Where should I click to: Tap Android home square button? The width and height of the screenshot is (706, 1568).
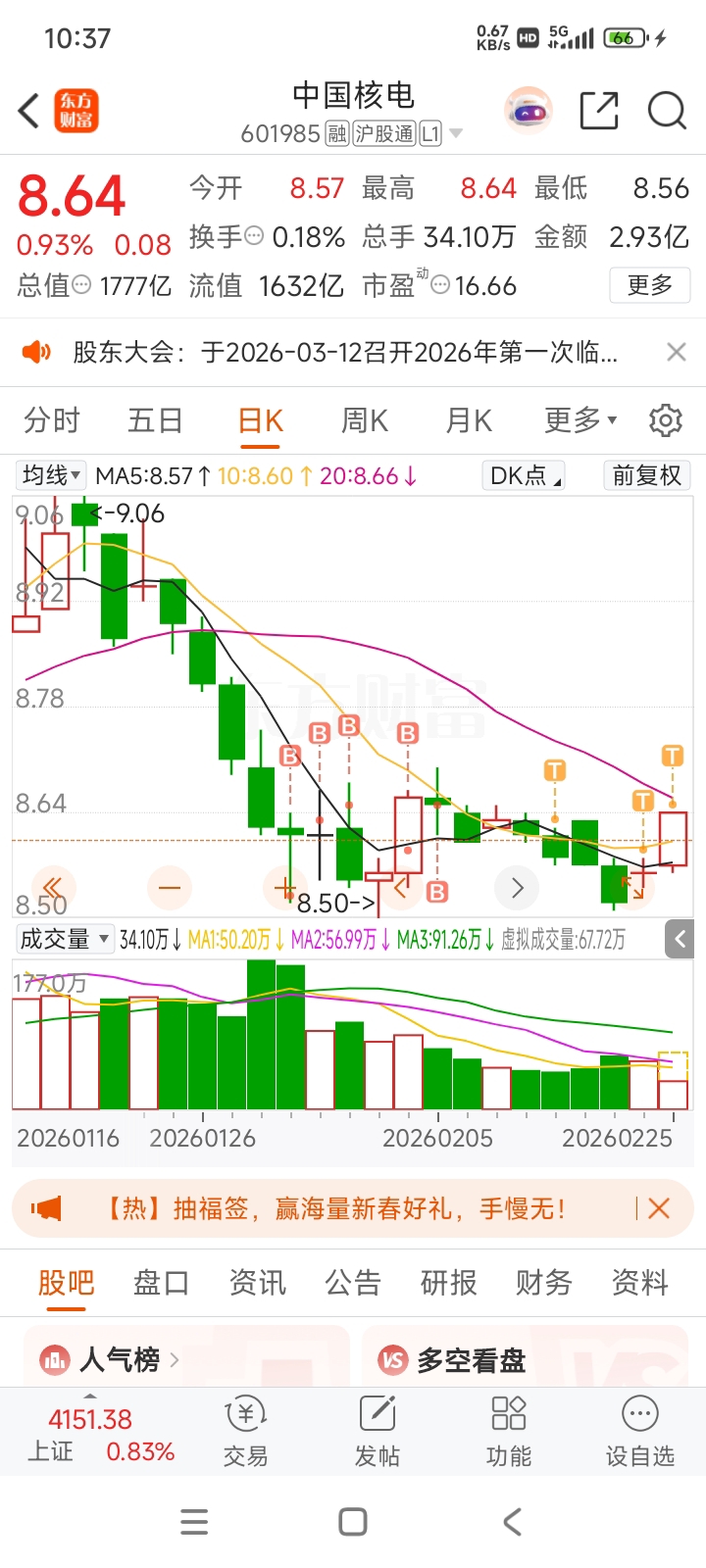353,1522
